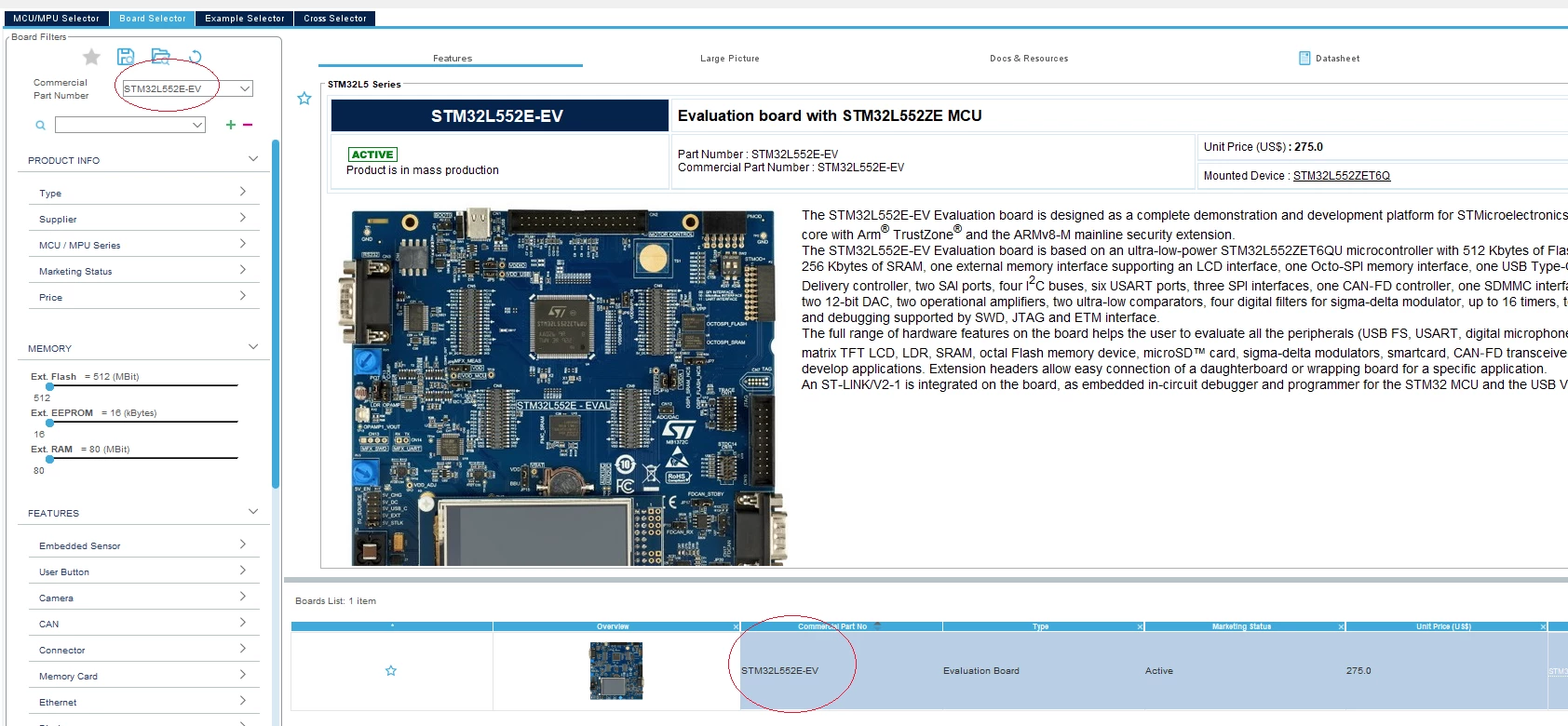Collapse the MEMORY section

click(x=253, y=347)
